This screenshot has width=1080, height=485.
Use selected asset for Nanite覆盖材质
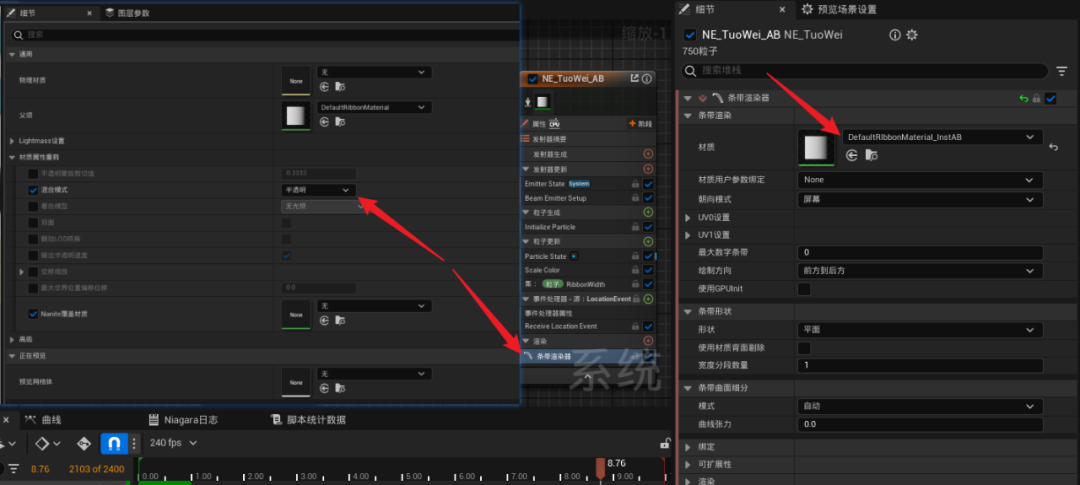324,320
